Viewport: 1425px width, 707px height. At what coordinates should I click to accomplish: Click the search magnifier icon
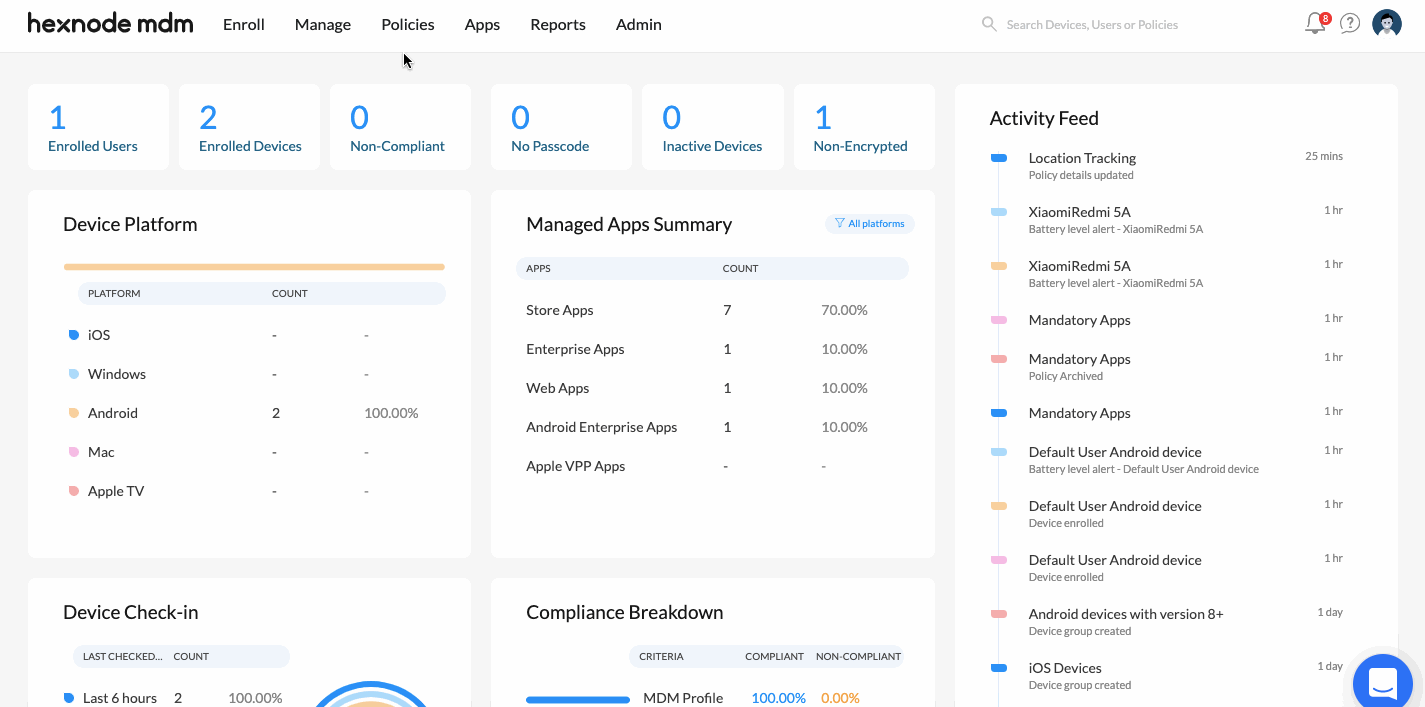pyautogui.click(x=989, y=24)
